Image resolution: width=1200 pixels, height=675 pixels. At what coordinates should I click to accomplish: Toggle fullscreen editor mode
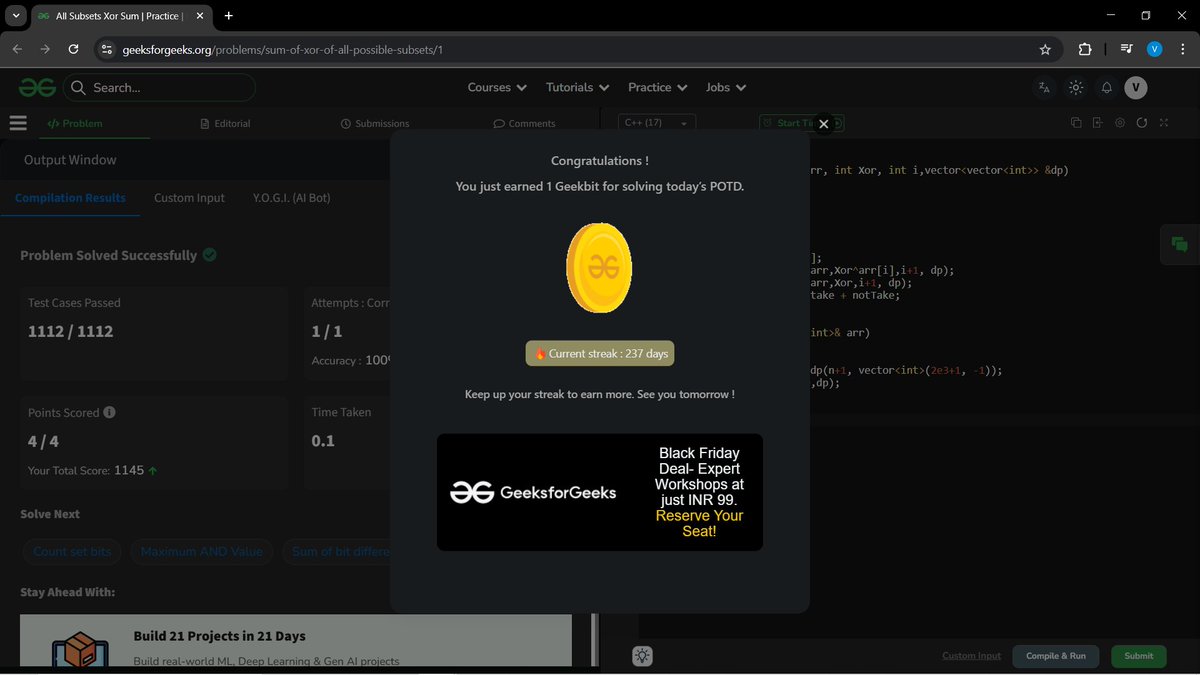[x=1163, y=122]
